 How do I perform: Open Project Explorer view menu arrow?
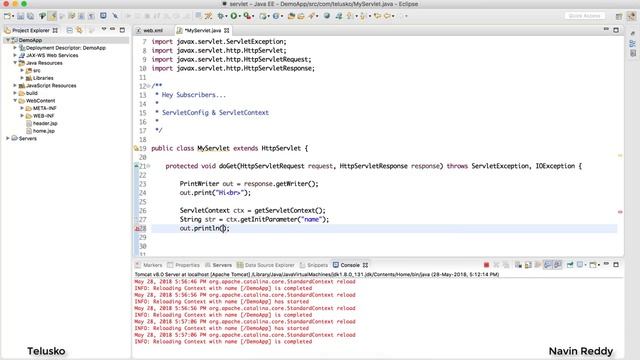point(104,29)
